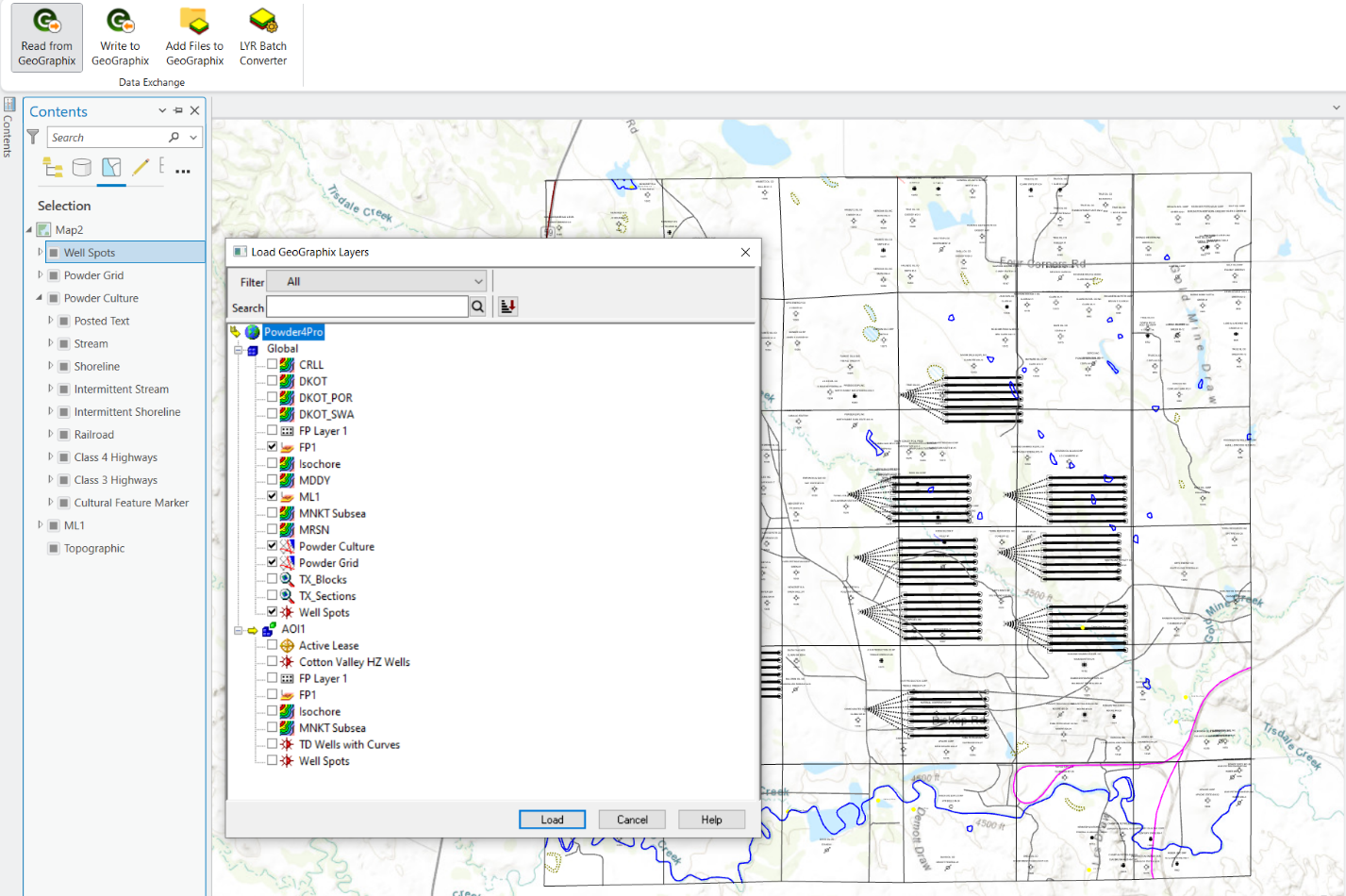The image size is (1346, 896).
Task: Click the Global FP Layer 1 grid icon
Action: [287, 431]
